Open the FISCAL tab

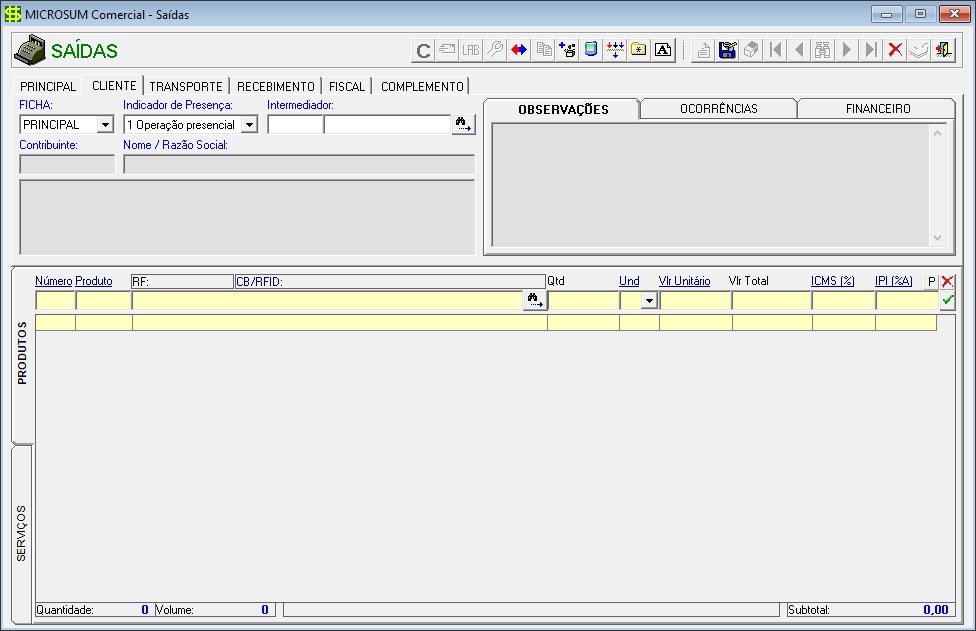(x=347, y=87)
